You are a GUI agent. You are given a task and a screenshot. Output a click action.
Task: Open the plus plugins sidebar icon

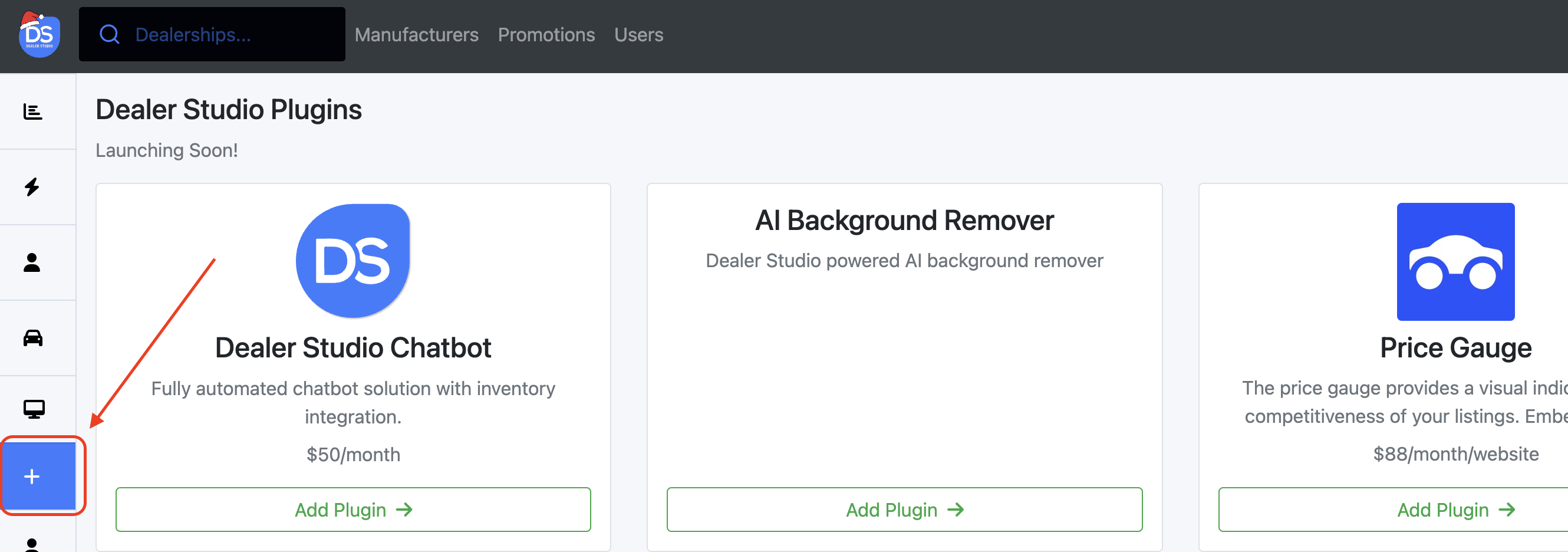click(x=39, y=476)
